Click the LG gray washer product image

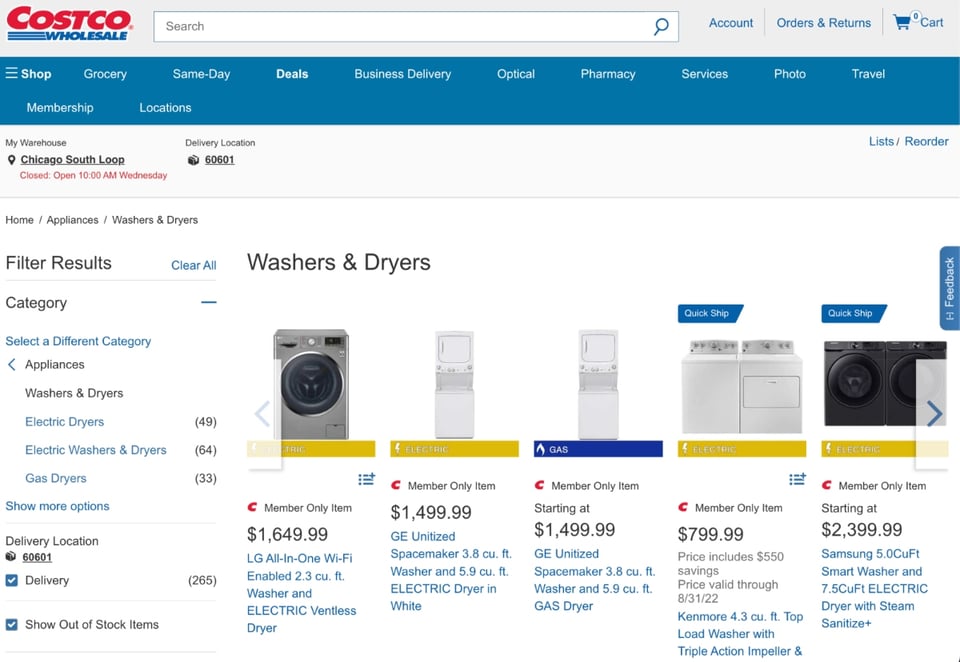click(x=311, y=385)
